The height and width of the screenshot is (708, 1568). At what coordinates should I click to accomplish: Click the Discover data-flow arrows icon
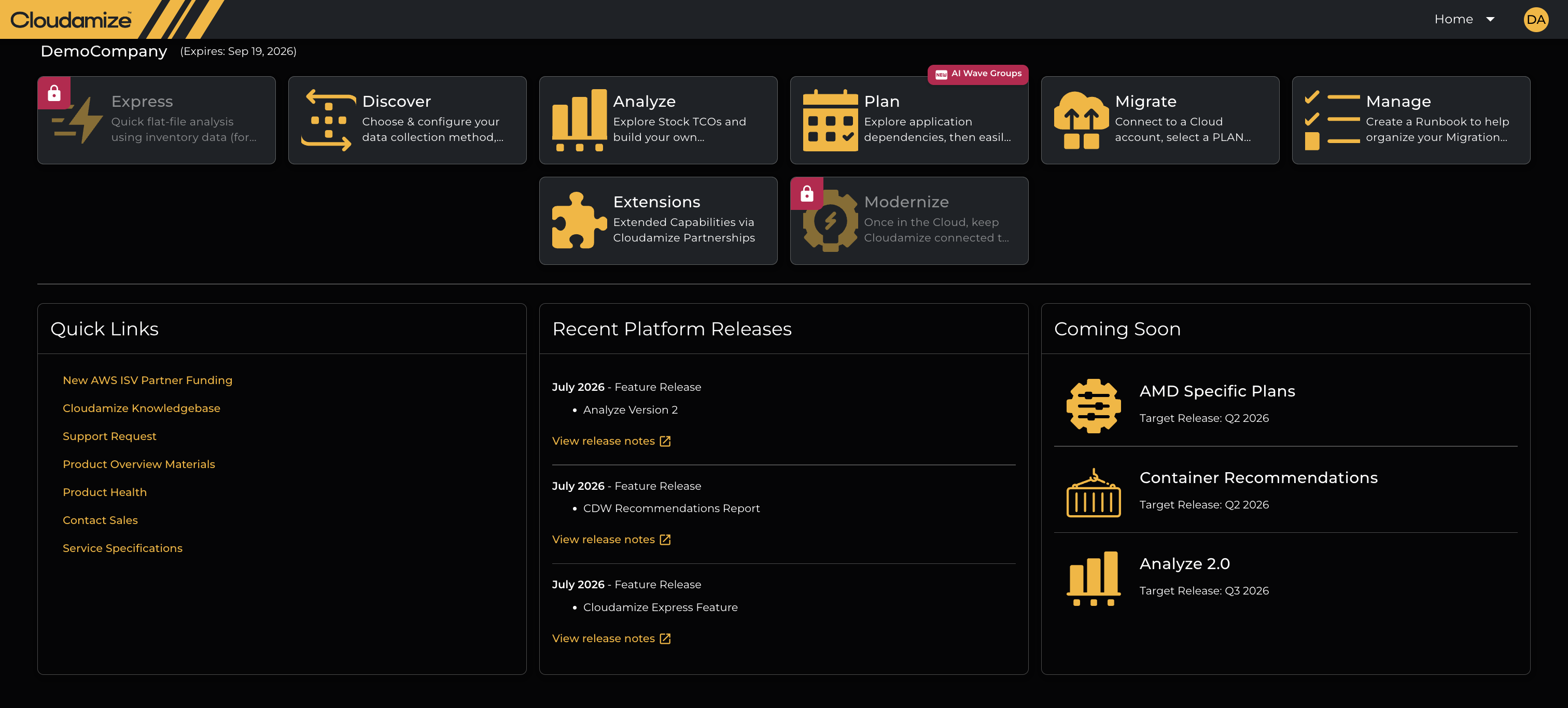[x=329, y=120]
